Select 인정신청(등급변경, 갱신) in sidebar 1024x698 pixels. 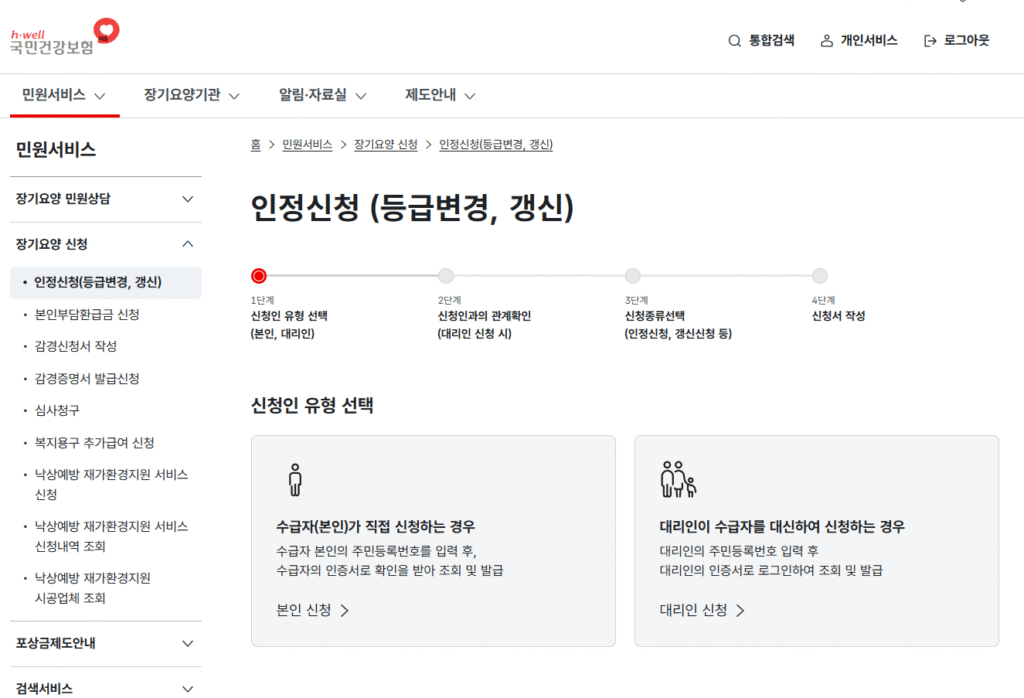tap(106, 283)
